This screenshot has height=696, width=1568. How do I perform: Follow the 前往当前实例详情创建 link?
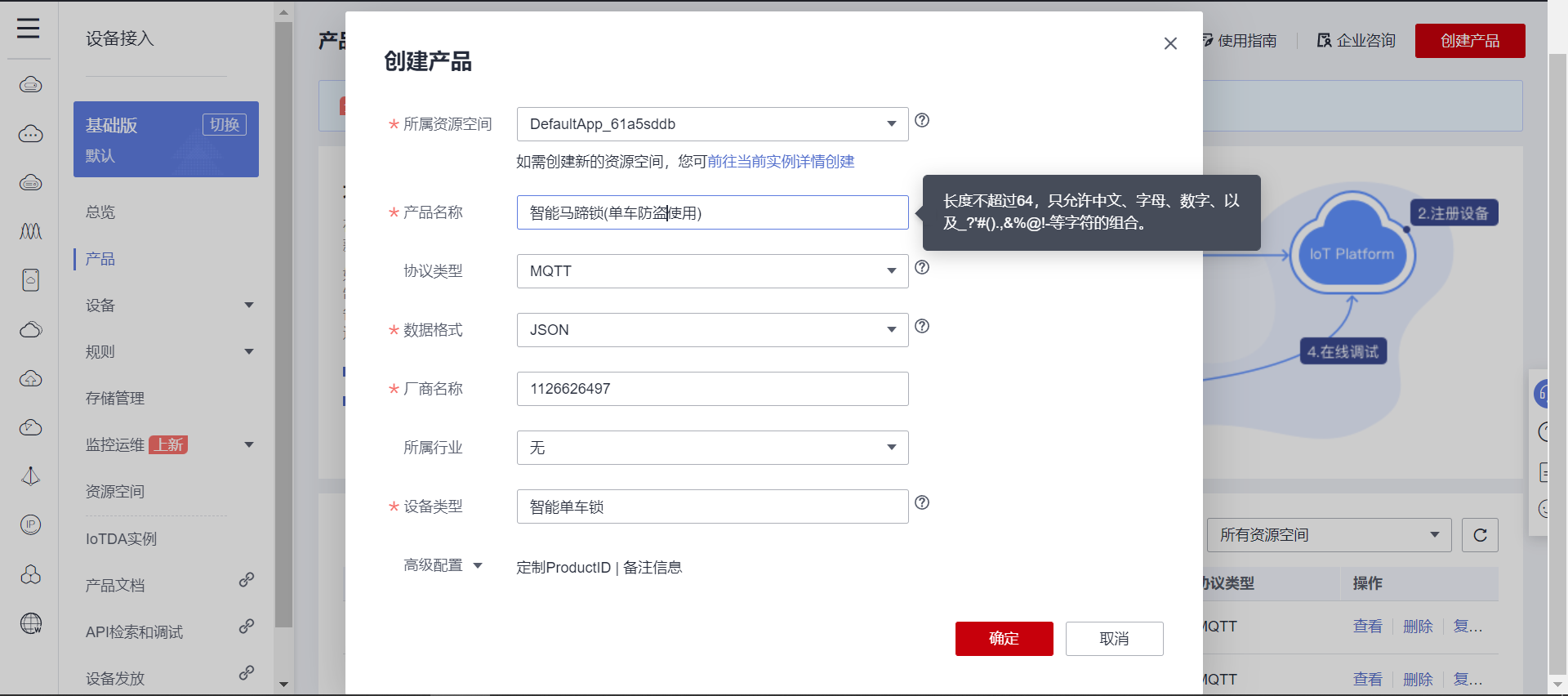(781, 162)
